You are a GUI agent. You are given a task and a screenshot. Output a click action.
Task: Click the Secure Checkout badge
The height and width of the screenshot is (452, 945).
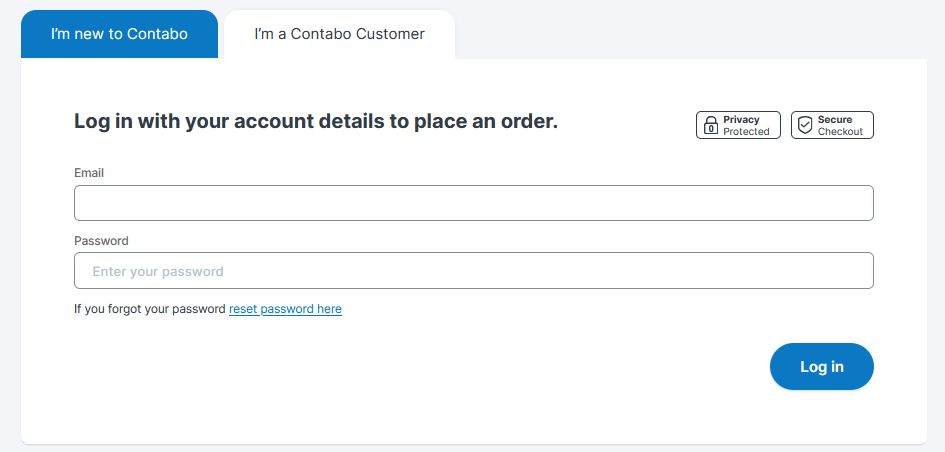(x=832, y=125)
